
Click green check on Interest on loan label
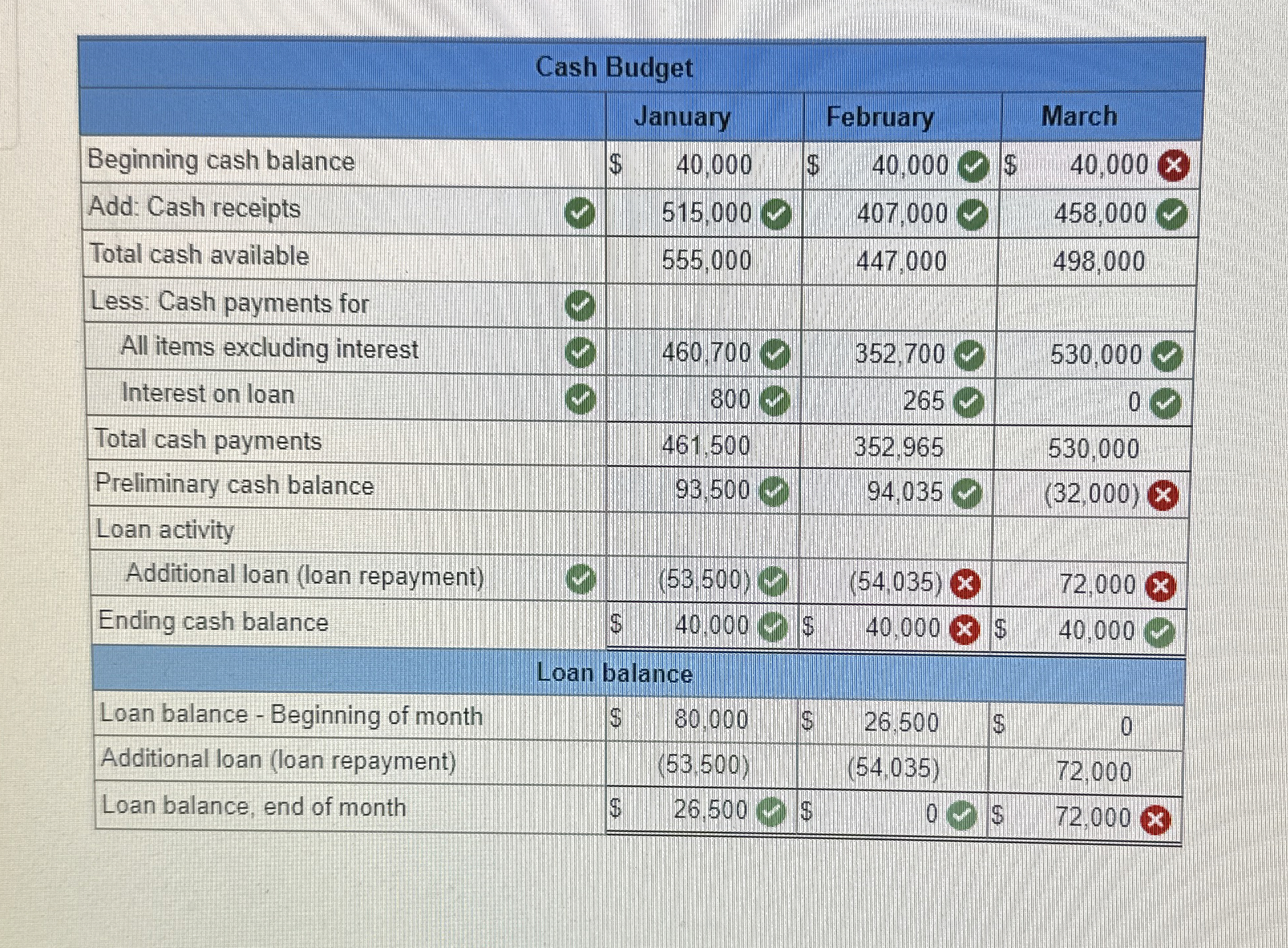pos(580,398)
